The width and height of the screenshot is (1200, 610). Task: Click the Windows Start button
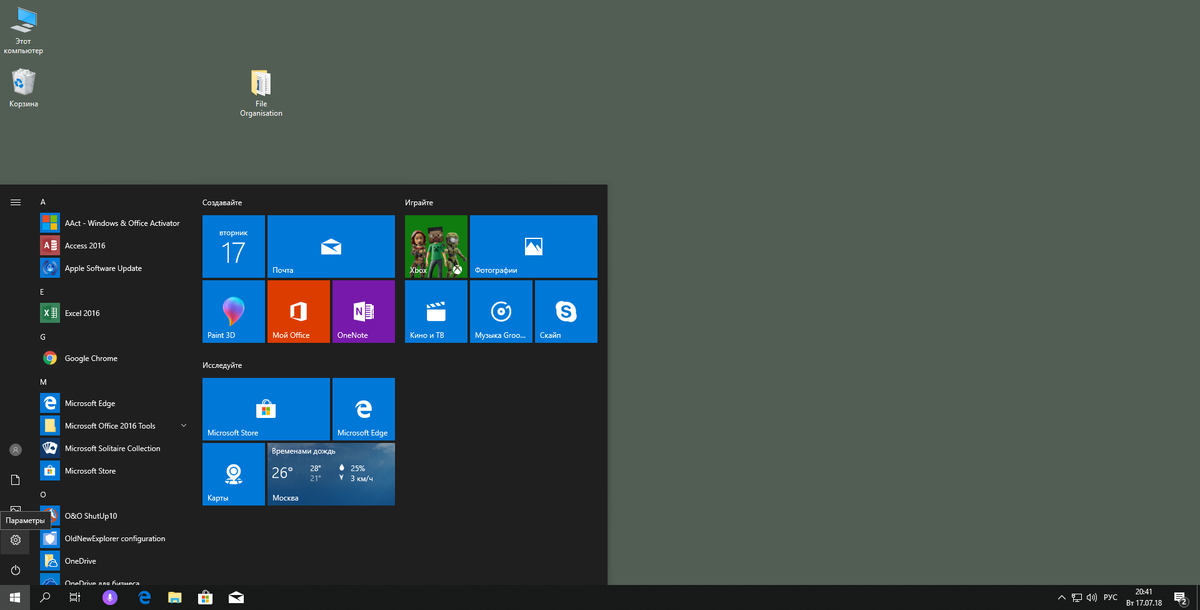pos(15,598)
